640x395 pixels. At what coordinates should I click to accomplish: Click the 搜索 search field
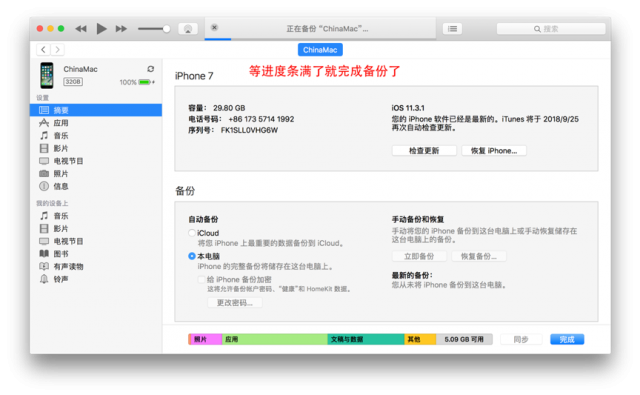click(x=551, y=29)
